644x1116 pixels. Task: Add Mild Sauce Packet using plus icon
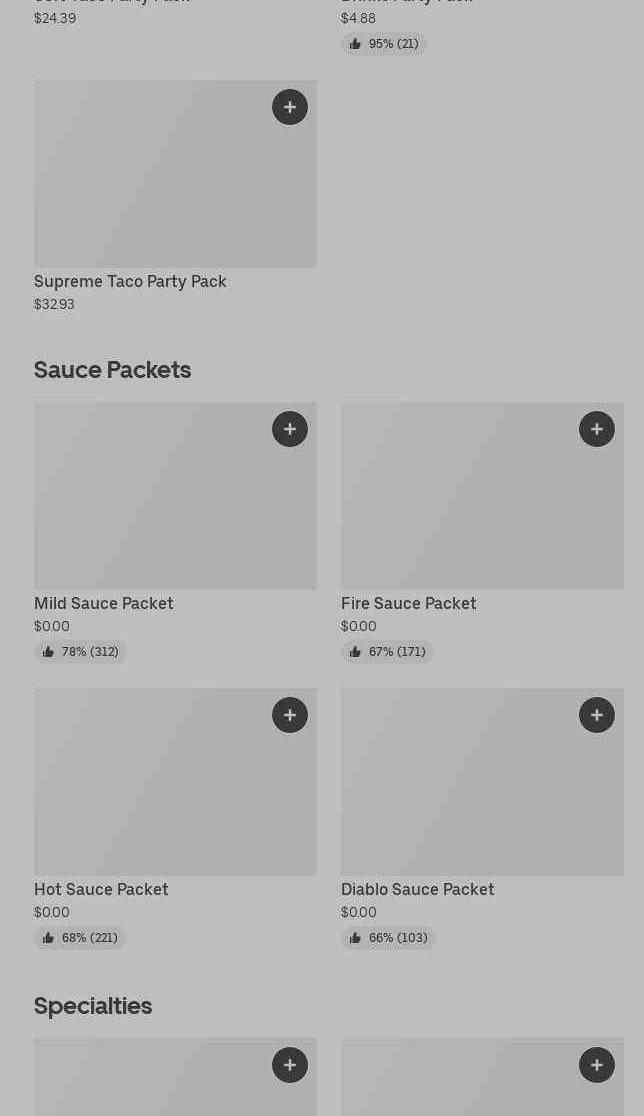(290, 429)
